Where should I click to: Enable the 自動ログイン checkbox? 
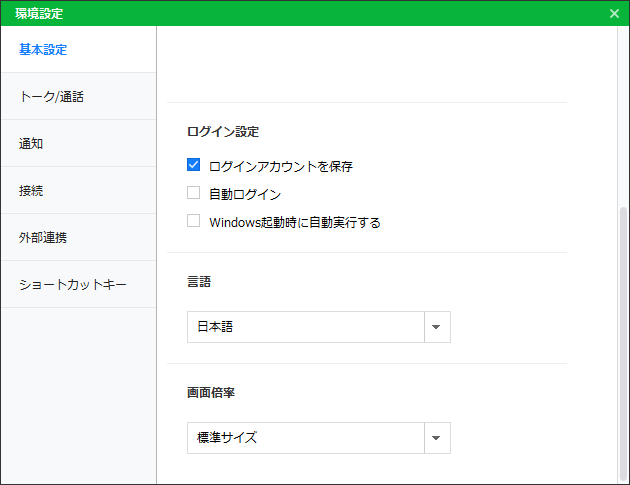tap(194, 194)
